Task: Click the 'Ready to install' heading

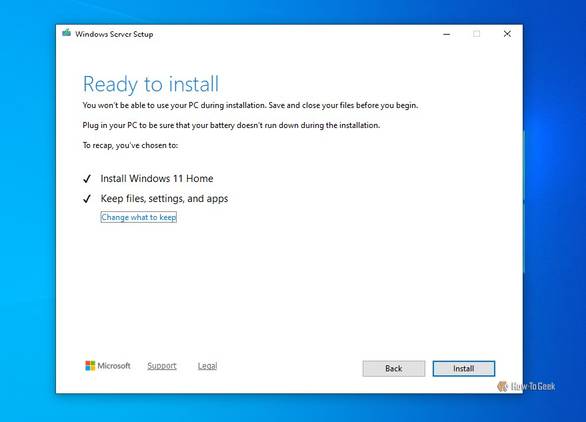Action: [x=151, y=84]
